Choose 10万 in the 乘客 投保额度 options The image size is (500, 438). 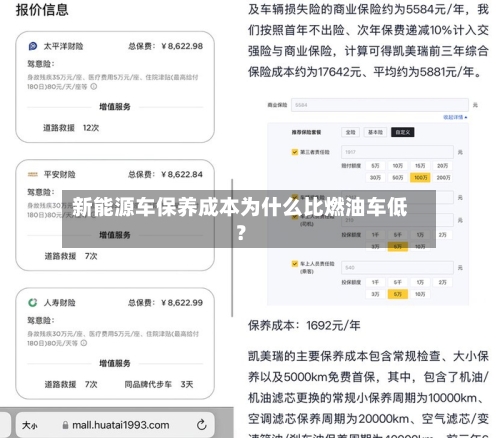tap(420, 294)
